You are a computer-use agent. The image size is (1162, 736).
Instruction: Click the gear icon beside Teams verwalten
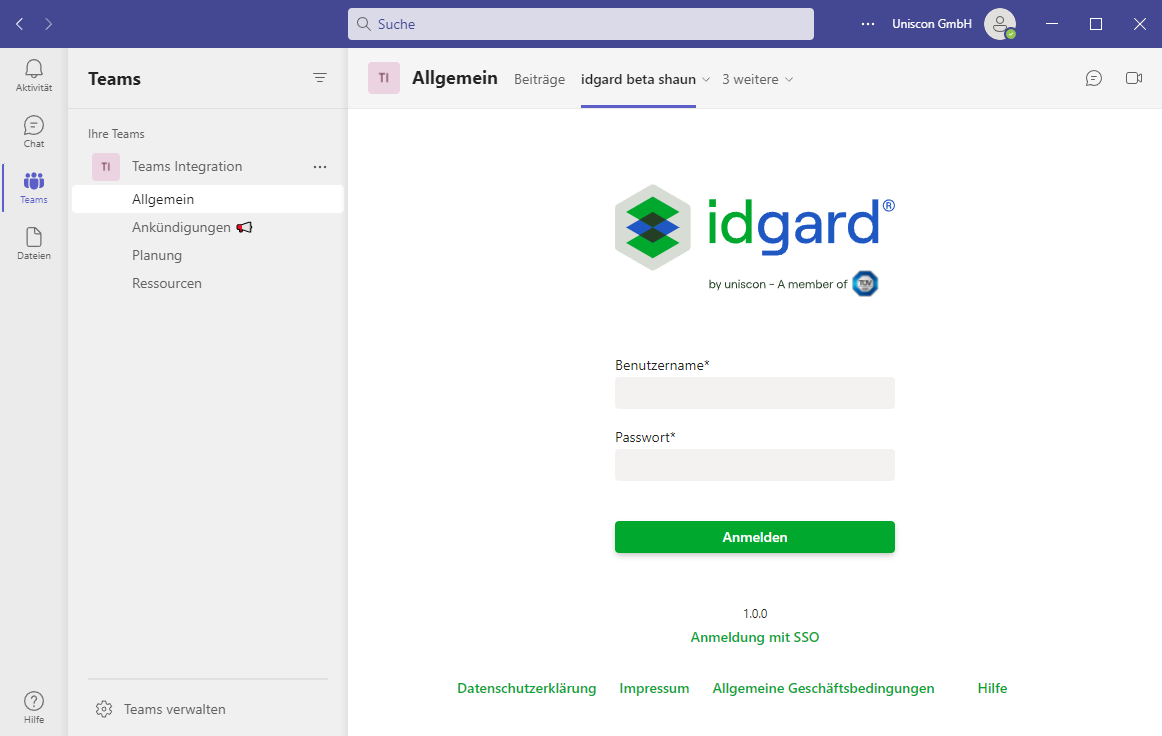click(104, 709)
